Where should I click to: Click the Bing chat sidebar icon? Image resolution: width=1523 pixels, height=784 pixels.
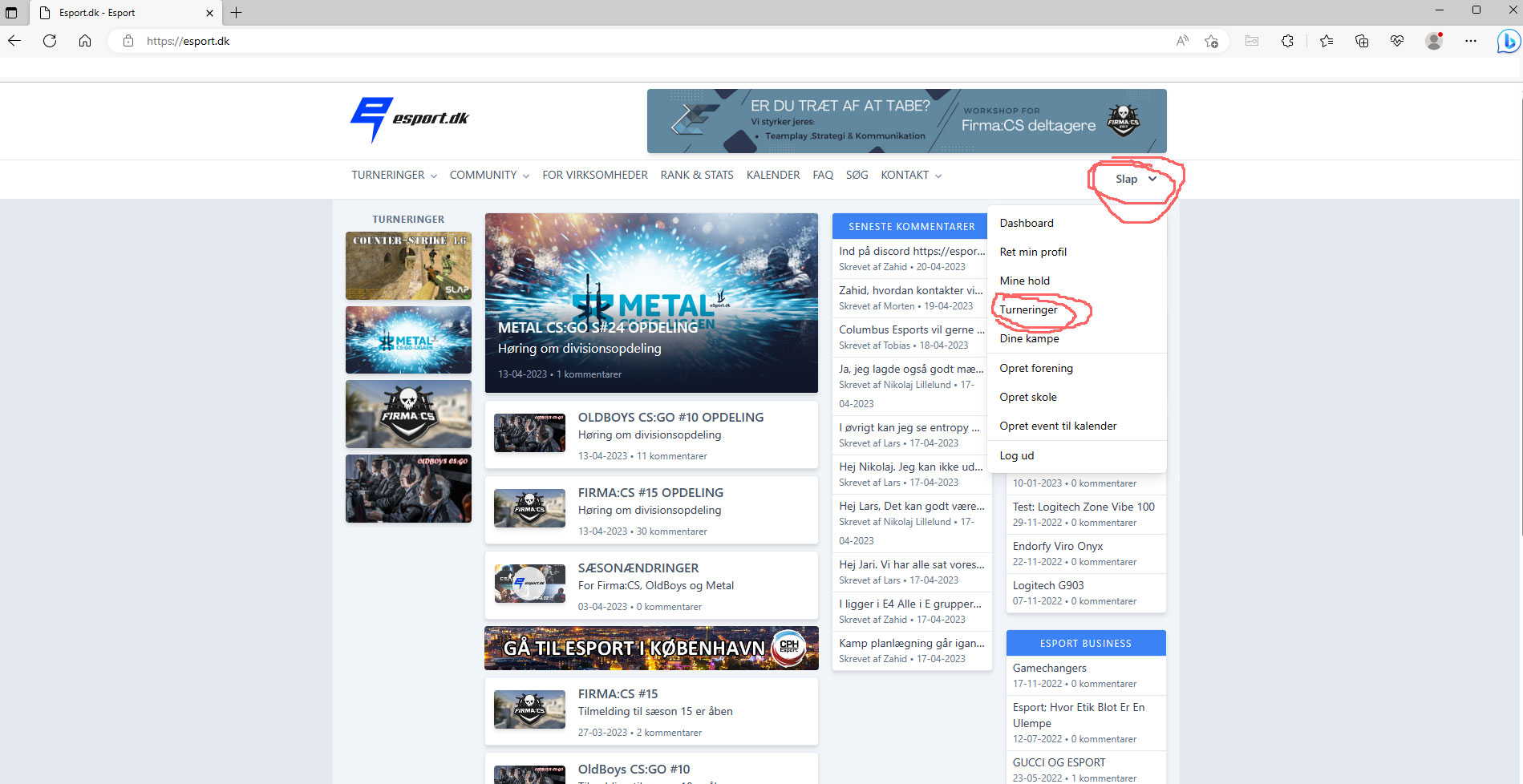[x=1508, y=41]
